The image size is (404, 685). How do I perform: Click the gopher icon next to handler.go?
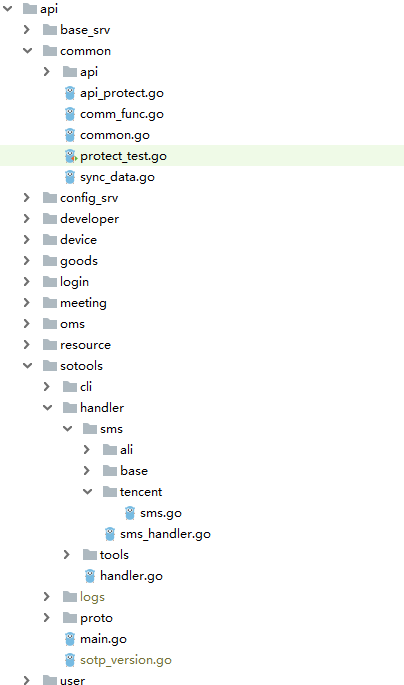(x=90, y=576)
